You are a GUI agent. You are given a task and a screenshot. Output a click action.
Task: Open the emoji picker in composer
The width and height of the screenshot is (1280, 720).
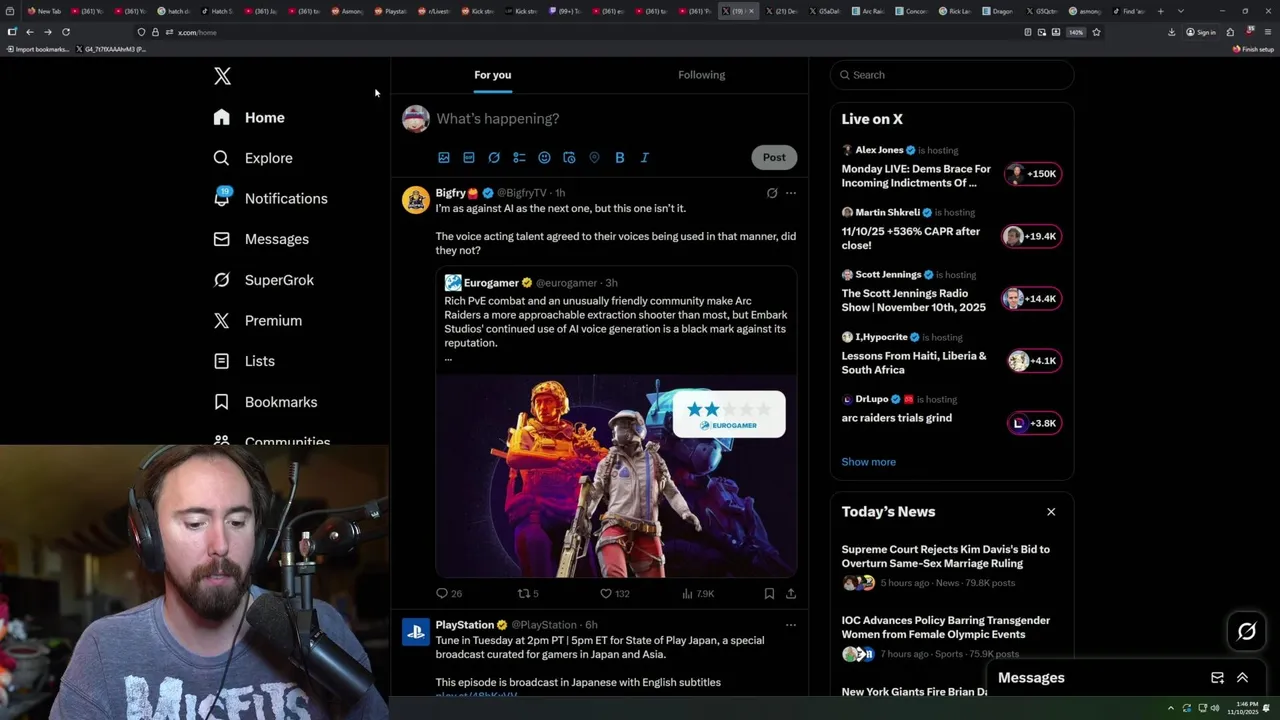[x=544, y=157]
